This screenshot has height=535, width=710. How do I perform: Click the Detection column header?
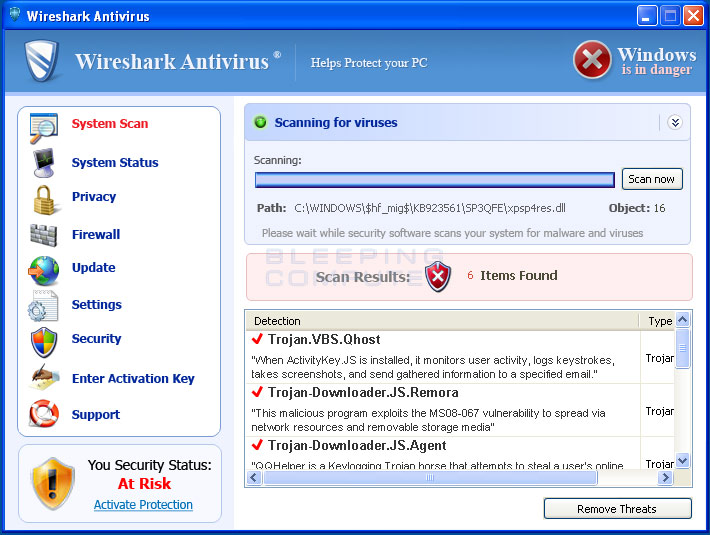(x=442, y=321)
